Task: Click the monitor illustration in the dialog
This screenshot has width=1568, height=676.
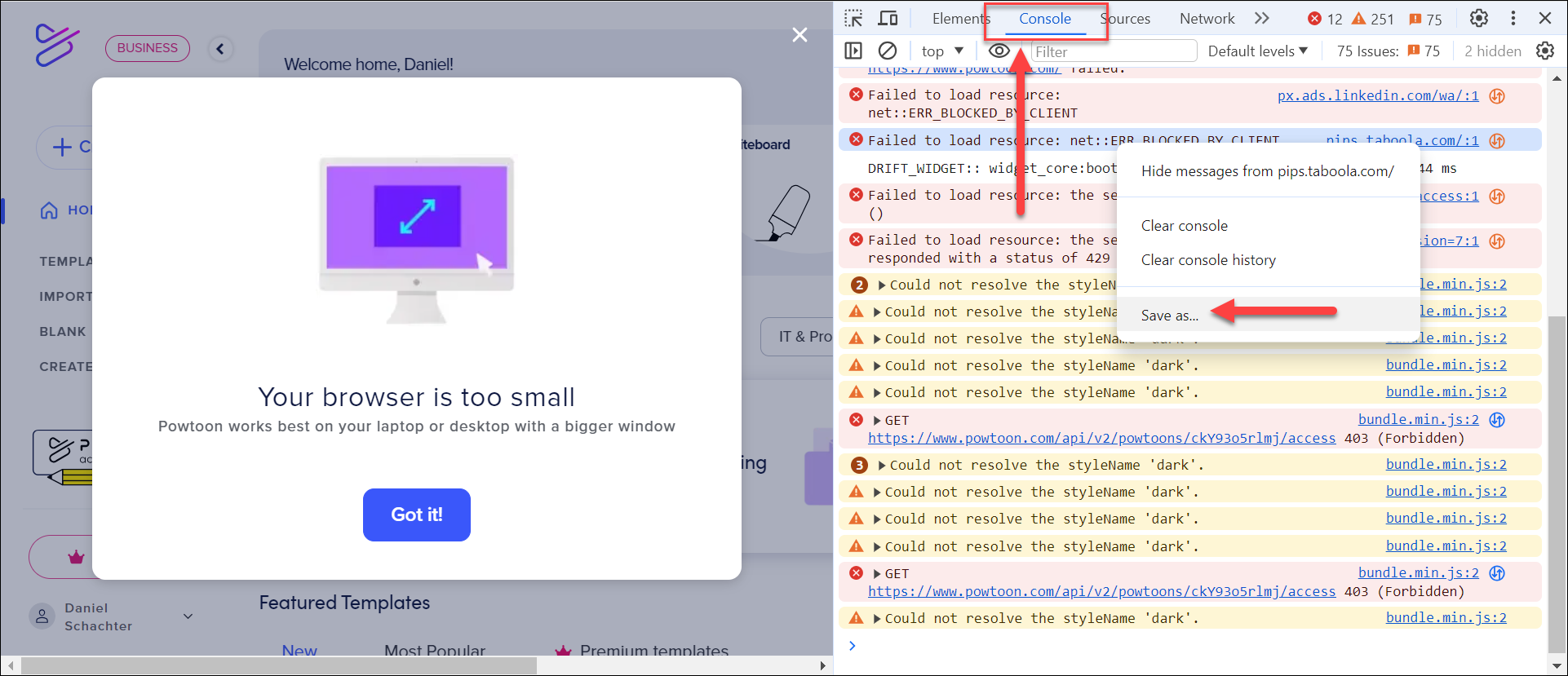Action: point(417,240)
